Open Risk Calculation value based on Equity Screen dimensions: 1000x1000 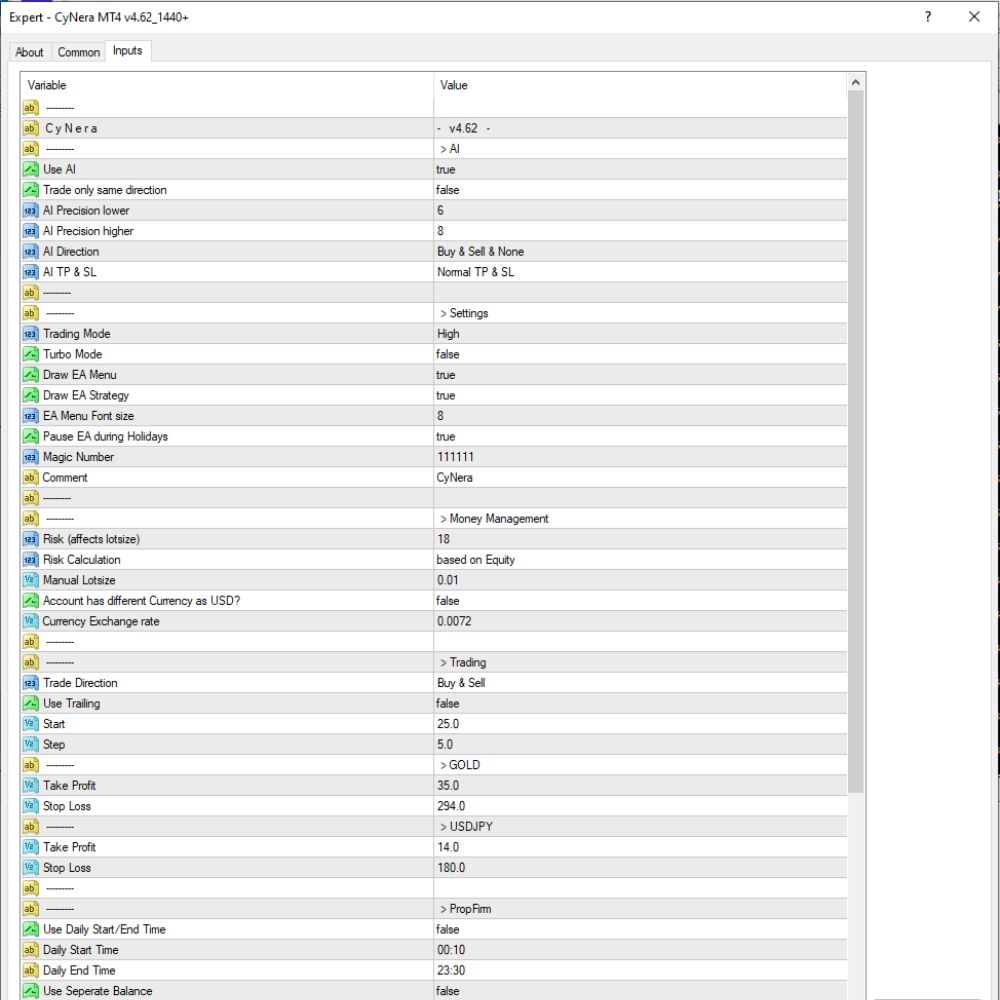[640, 560]
